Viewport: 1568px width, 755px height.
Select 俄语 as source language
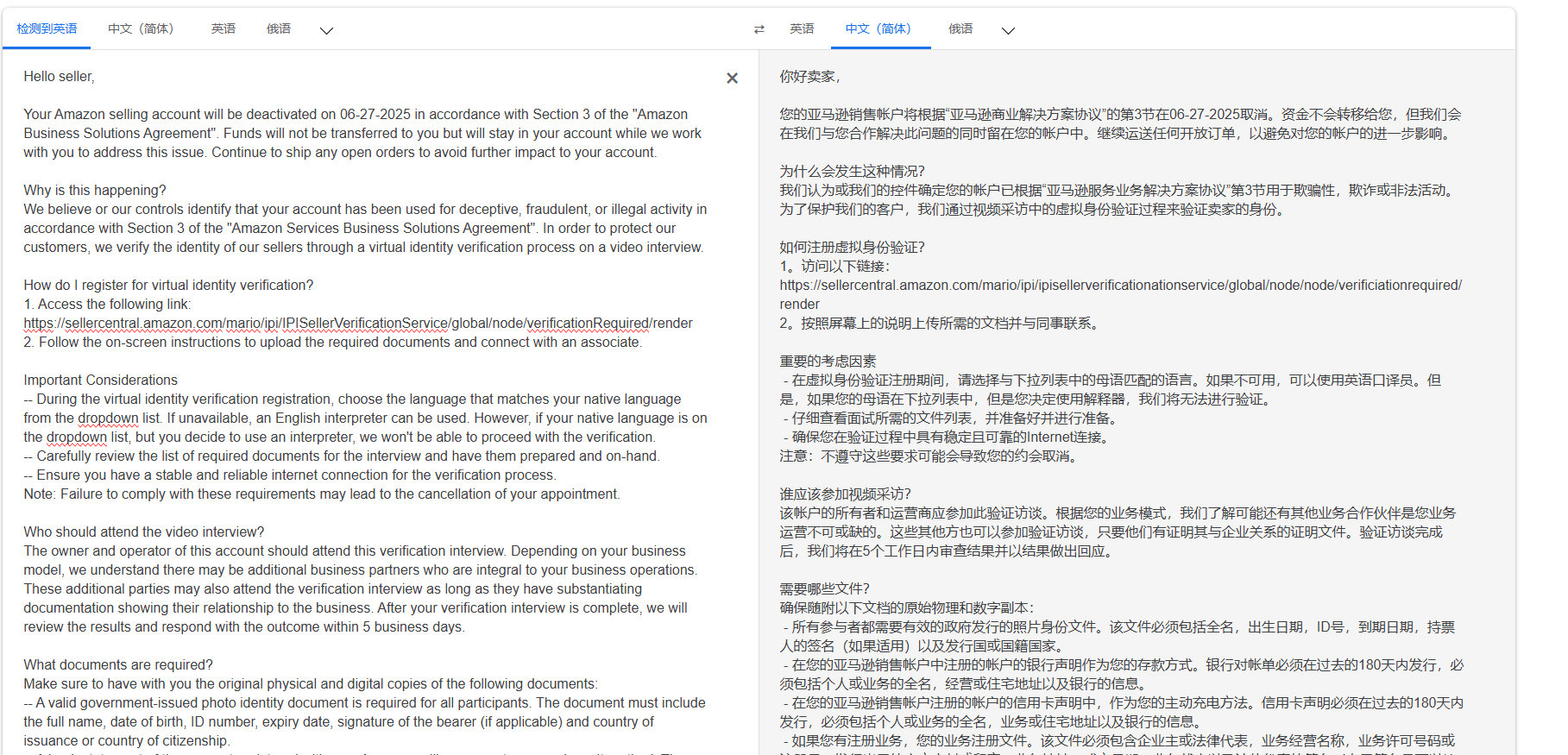(279, 28)
